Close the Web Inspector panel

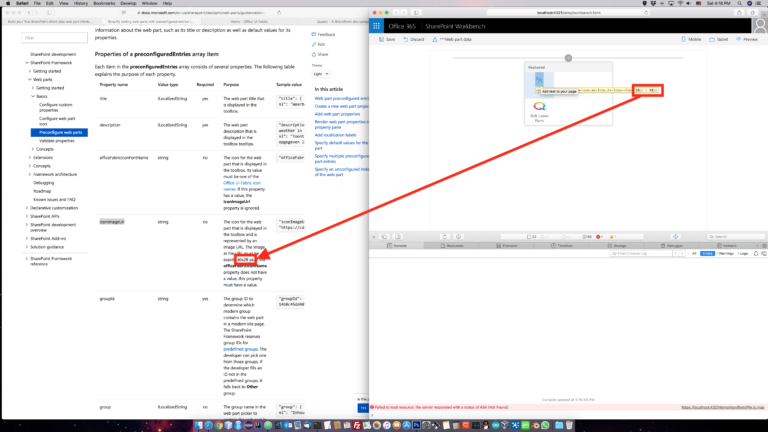374,237
